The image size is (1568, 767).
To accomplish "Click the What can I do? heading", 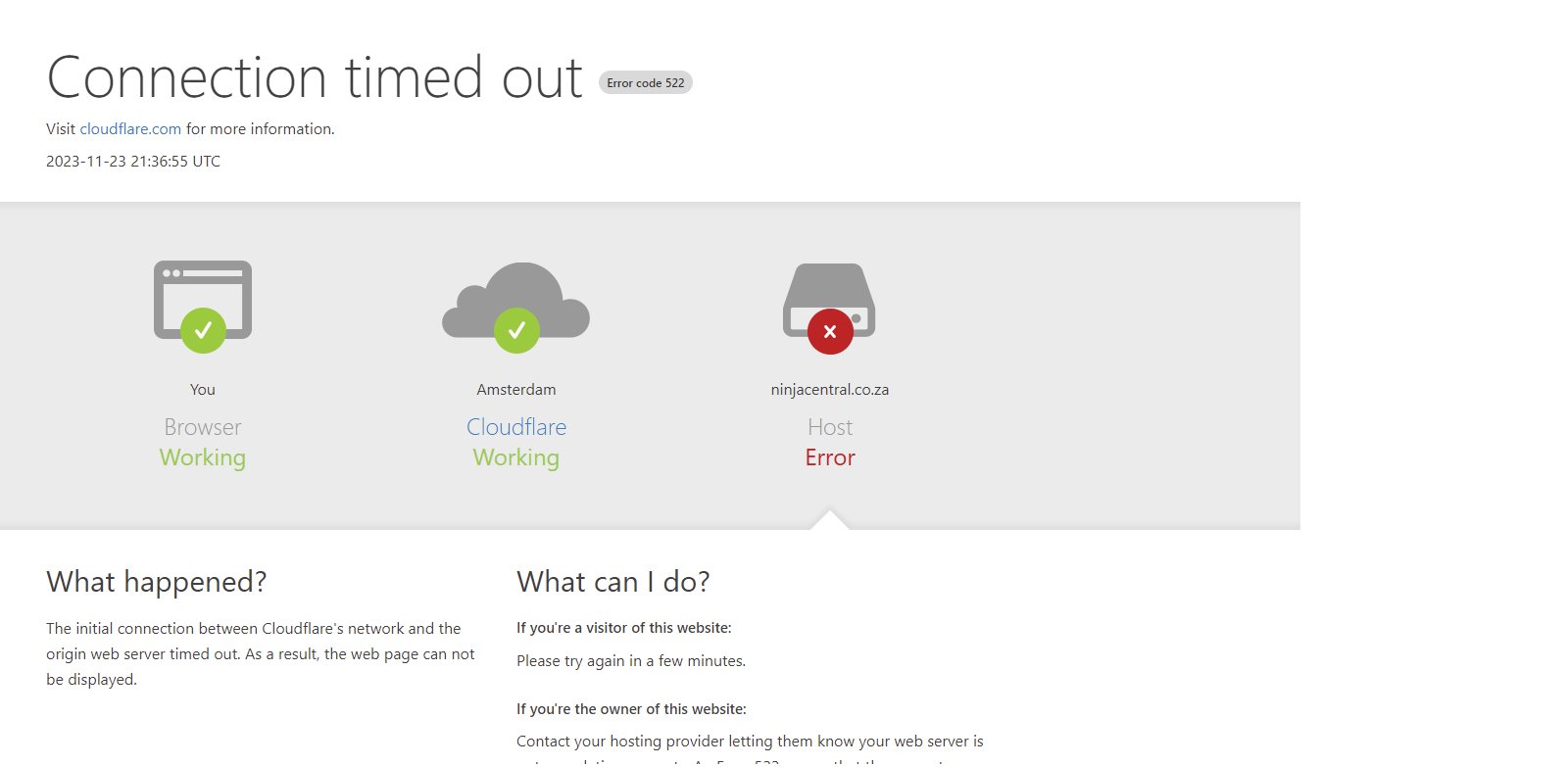I will [613, 582].
